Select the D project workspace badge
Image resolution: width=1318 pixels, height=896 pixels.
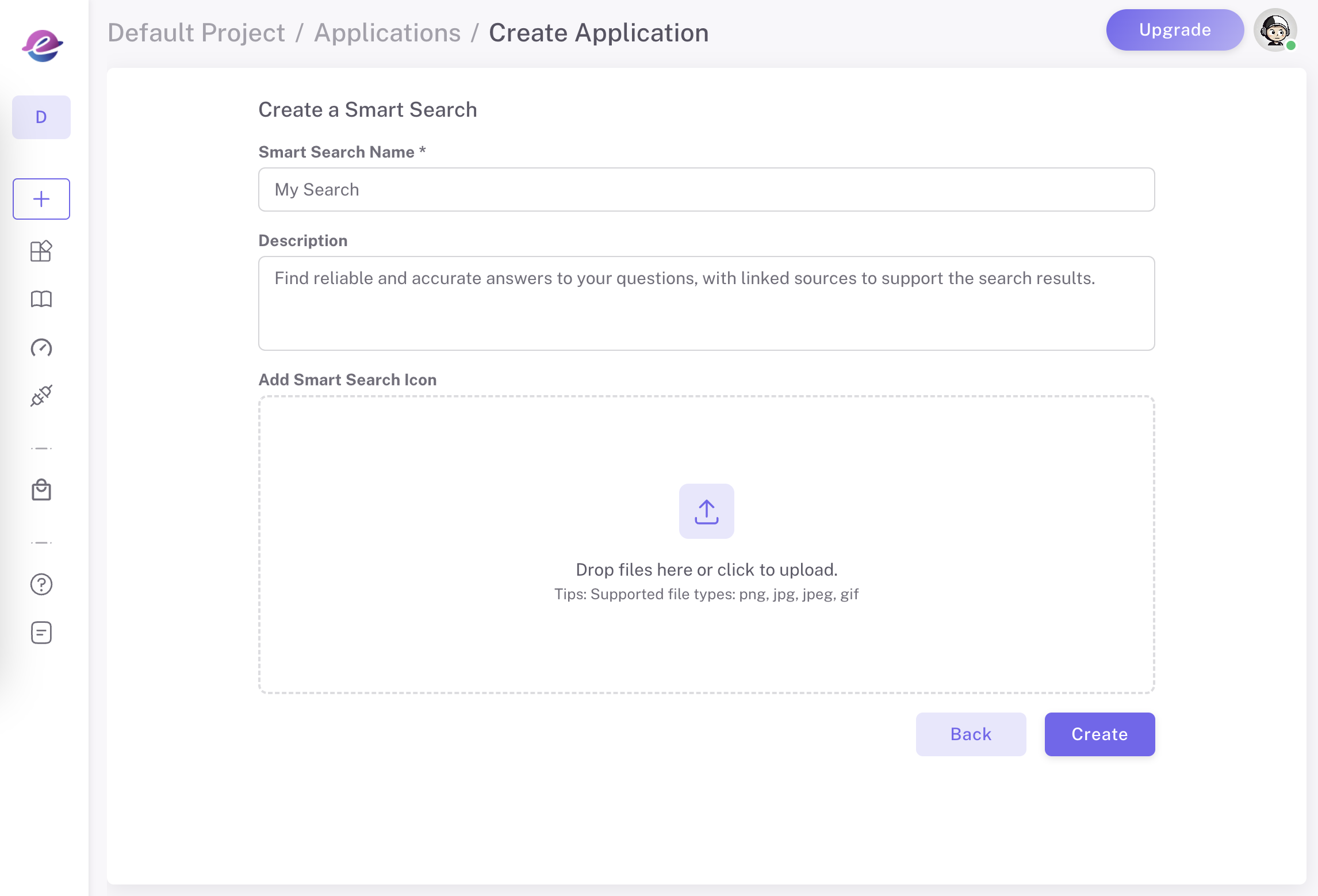click(x=41, y=117)
